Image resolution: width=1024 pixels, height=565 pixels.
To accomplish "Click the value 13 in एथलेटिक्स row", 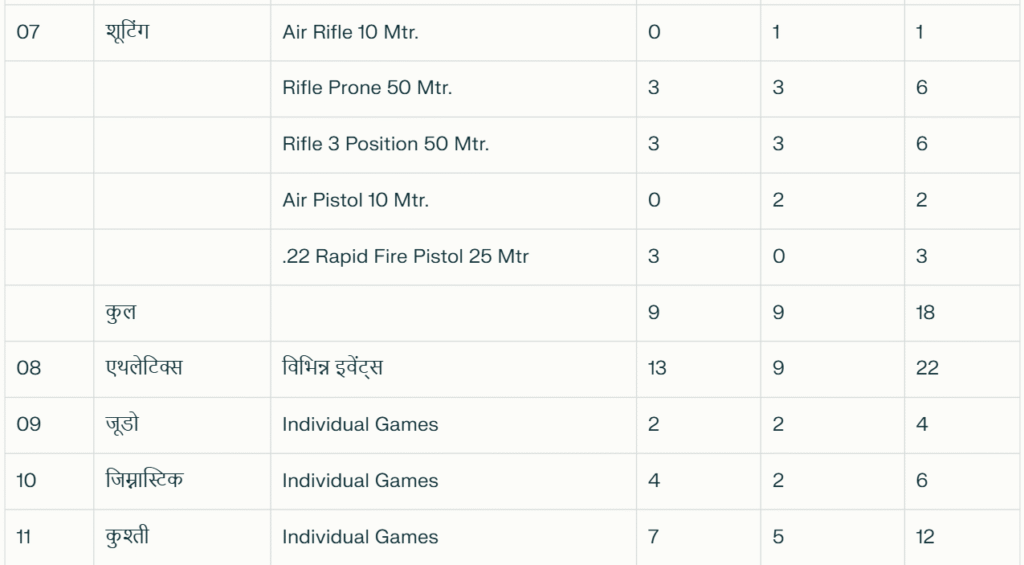I will [x=657, y=368].
